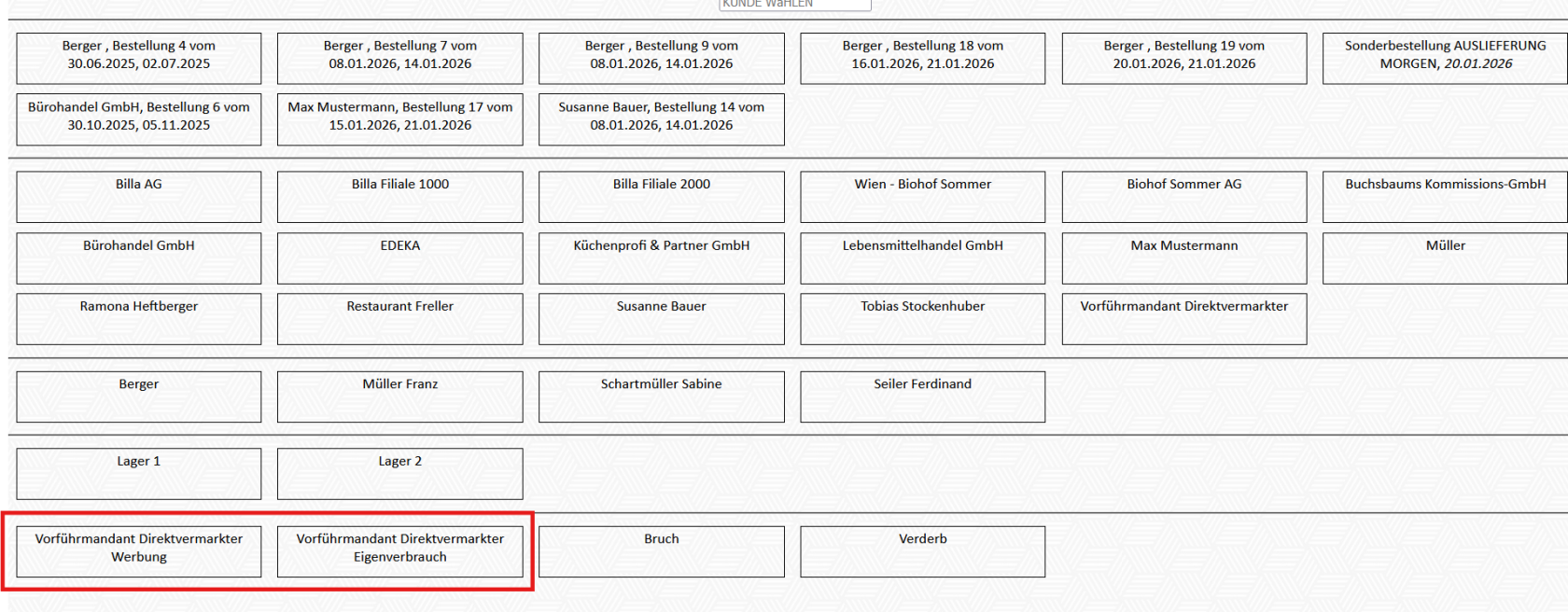Open Bürohandel GmbH Bestellung 6
1568x612 pixels.
(139, 118)
